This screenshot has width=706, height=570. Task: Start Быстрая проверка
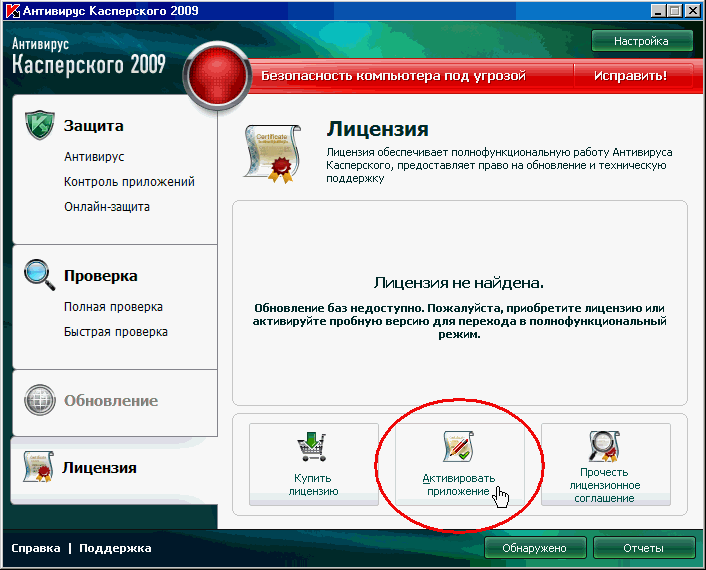[x=116, y=332]
